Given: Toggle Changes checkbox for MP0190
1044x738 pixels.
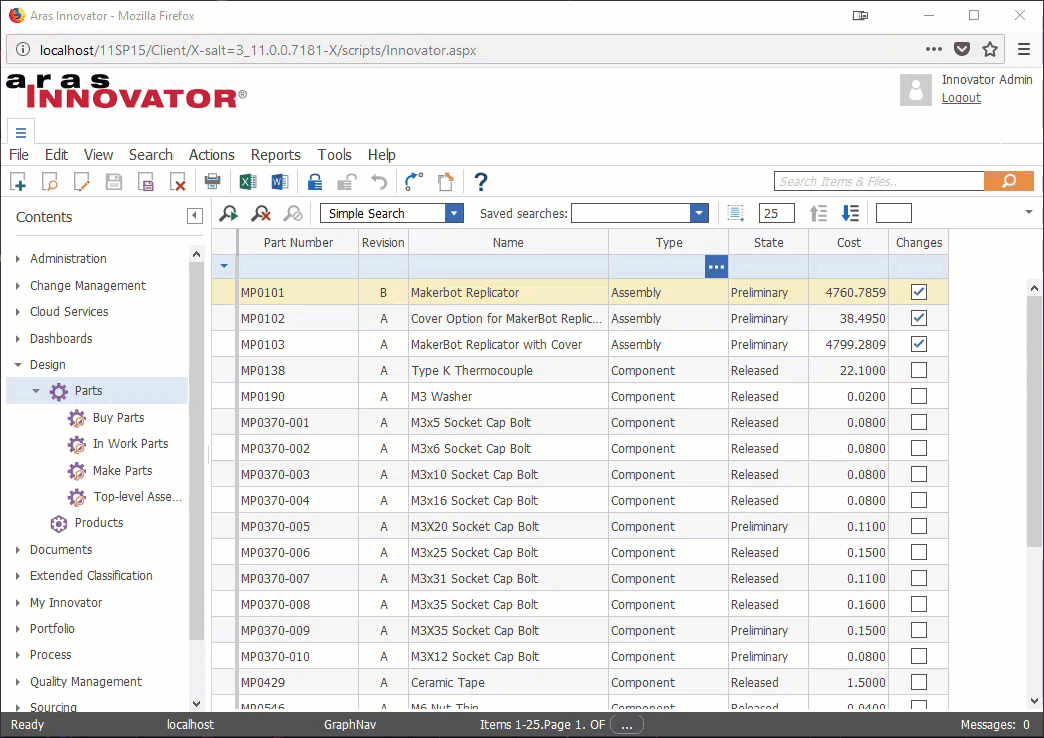Looking at the screenshot, I should [919, 396].
